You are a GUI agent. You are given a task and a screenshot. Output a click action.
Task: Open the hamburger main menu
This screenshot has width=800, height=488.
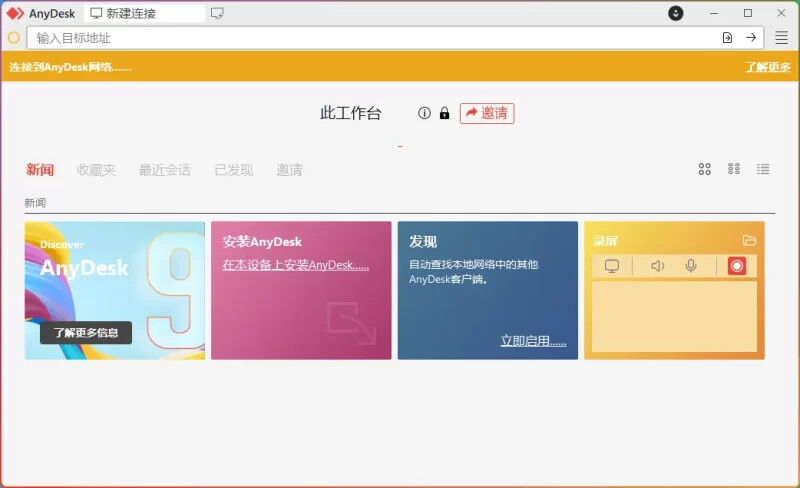[x=781, y=38]
